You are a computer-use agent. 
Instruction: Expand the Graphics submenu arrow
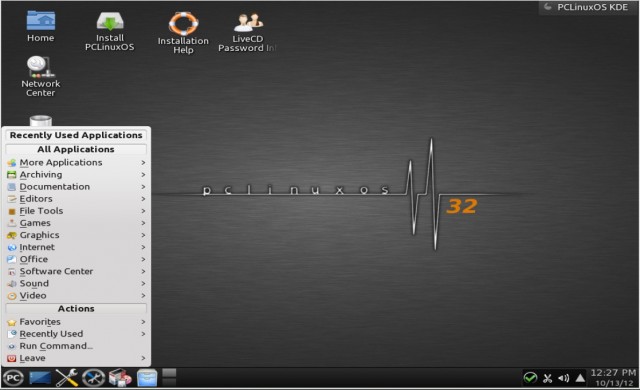click(x=143, y=235)
